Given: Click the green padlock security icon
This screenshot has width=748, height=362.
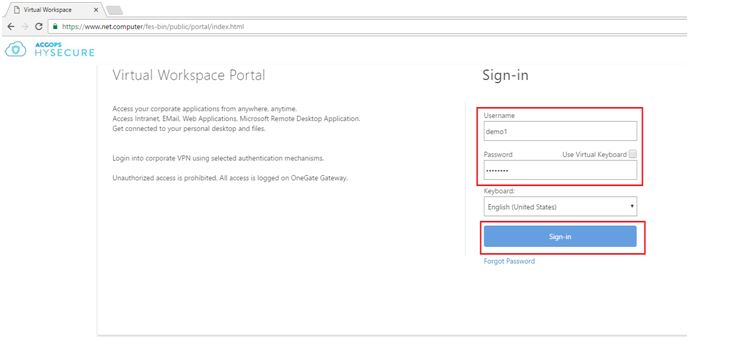Looking at the screenshot, I should [55, 27].
